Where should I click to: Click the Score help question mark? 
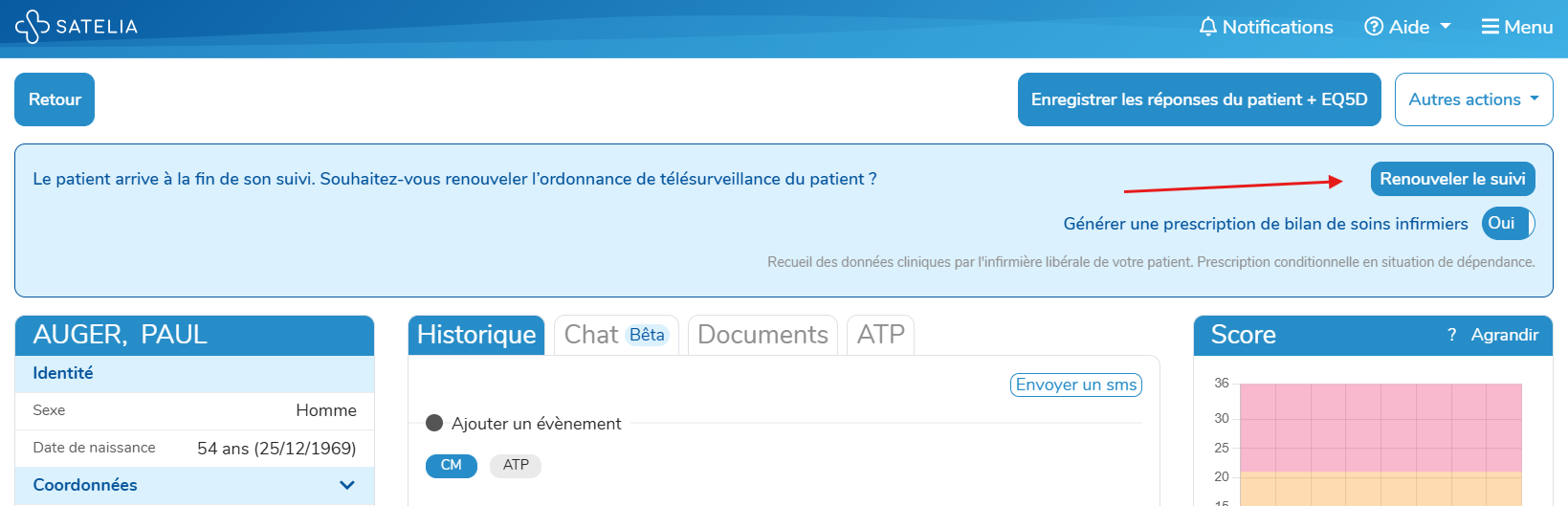pyautogui.click(x=1451, y=335)
